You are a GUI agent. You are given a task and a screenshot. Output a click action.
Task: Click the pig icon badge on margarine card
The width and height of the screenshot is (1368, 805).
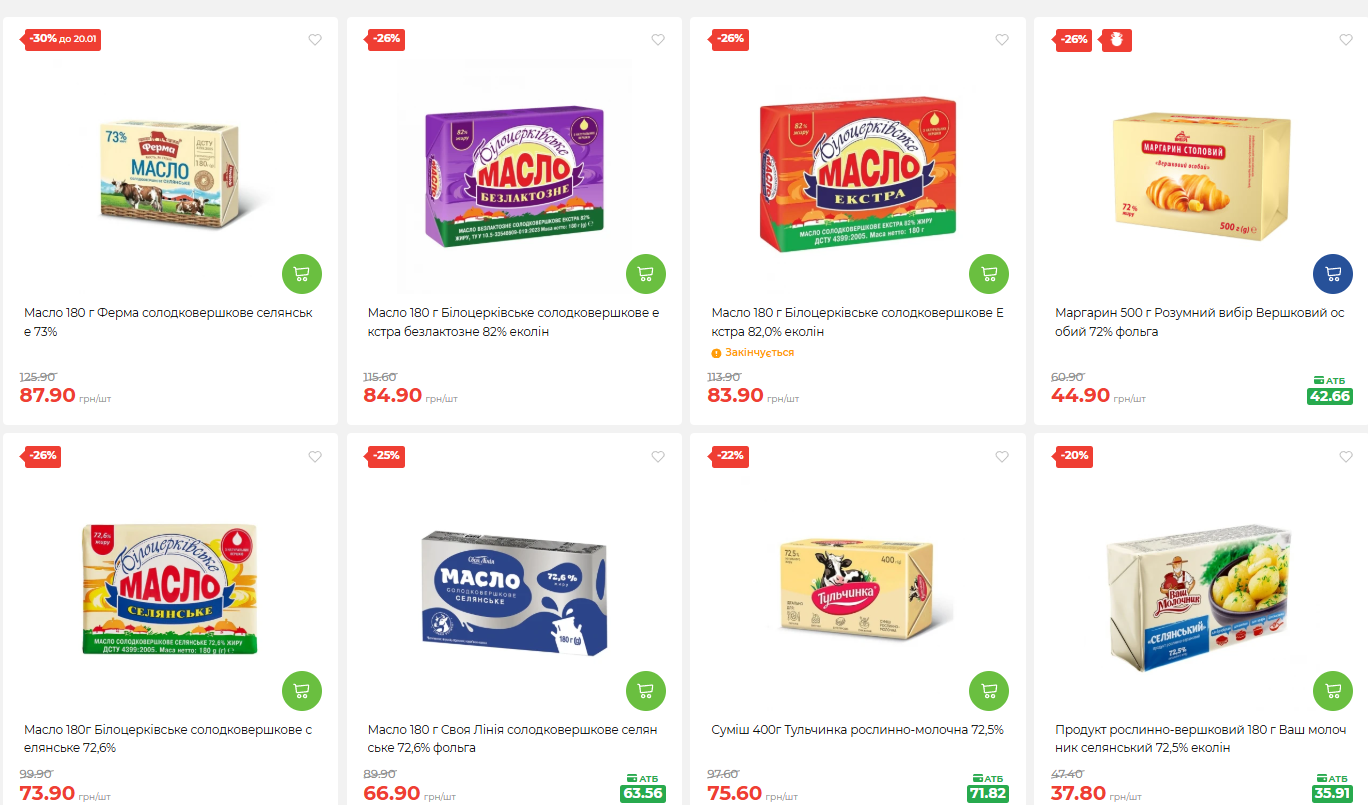1117,39
